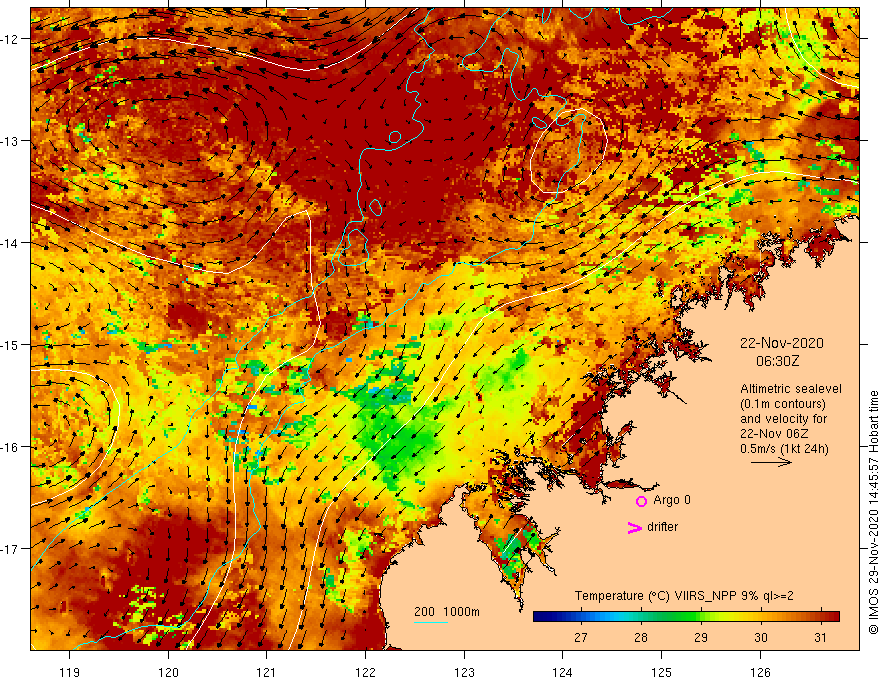Click the -15 latitude axis label

[x=10, y=344]
